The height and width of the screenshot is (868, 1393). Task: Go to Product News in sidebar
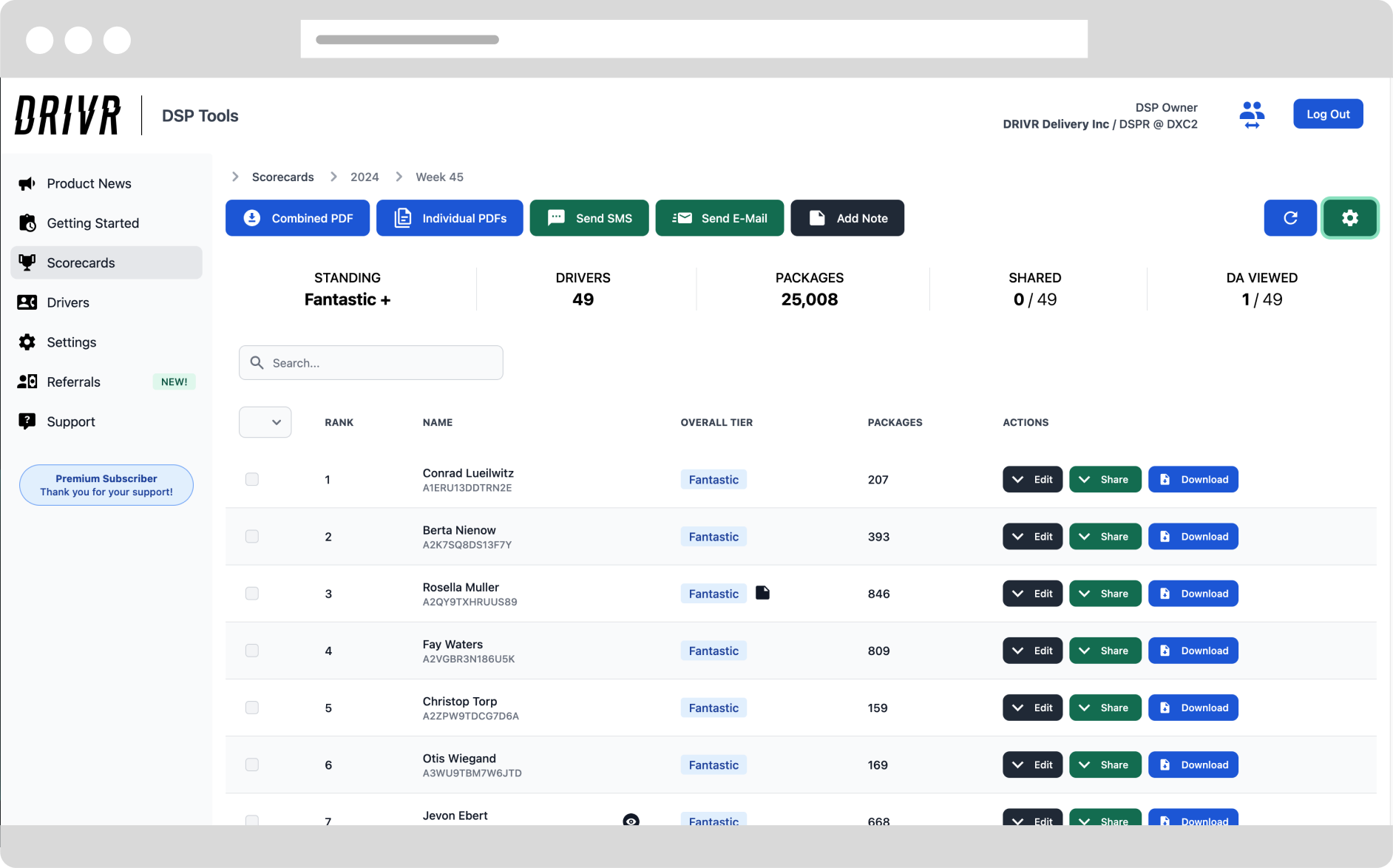click(x=89, y=183)
